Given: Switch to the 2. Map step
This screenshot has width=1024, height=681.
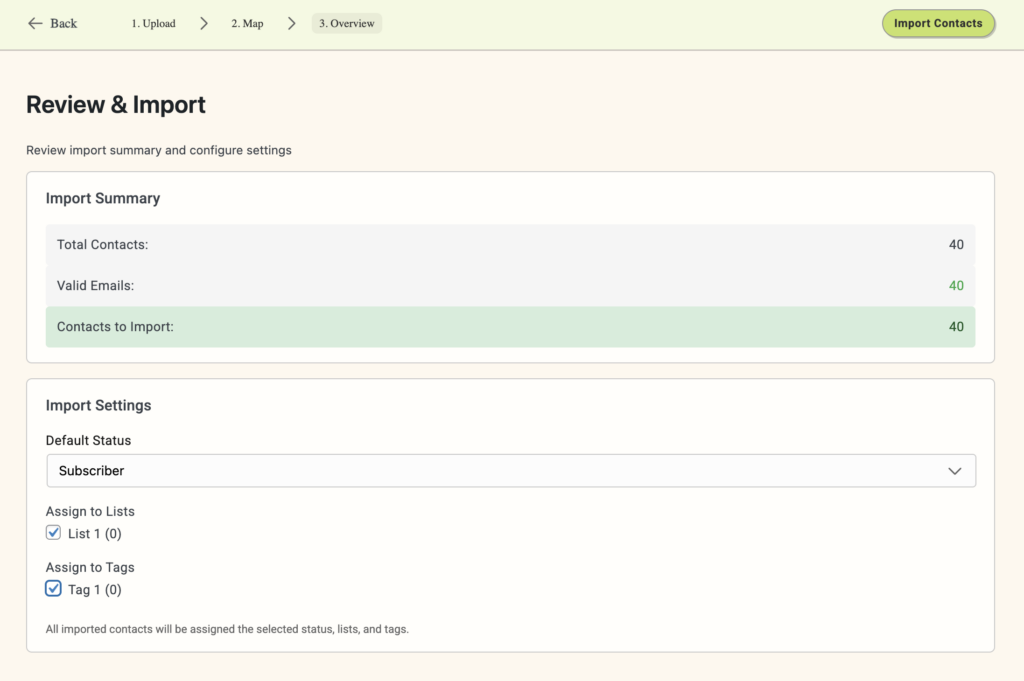Looking at the screenshot, I should 246,22.
